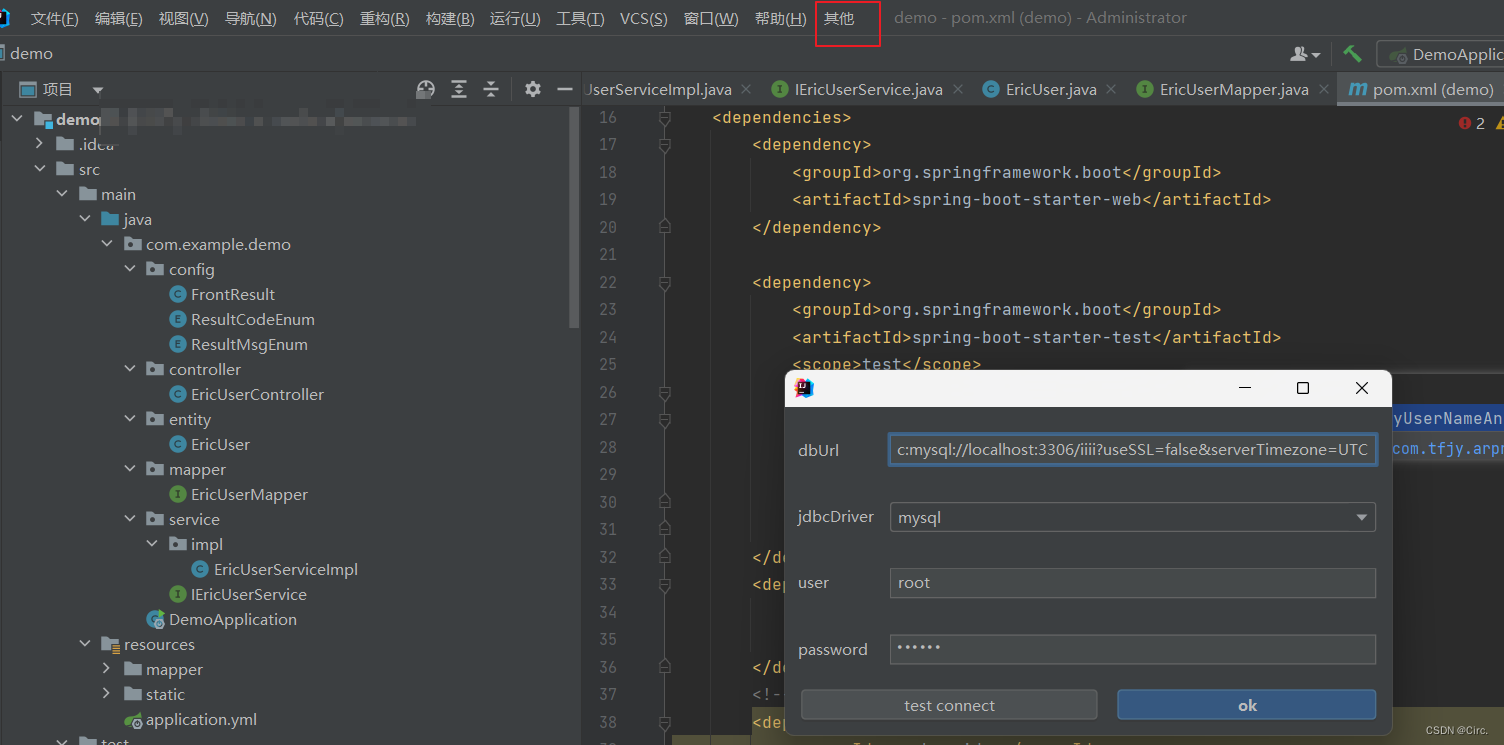Collapse the main folder chevron

[62, 194]
